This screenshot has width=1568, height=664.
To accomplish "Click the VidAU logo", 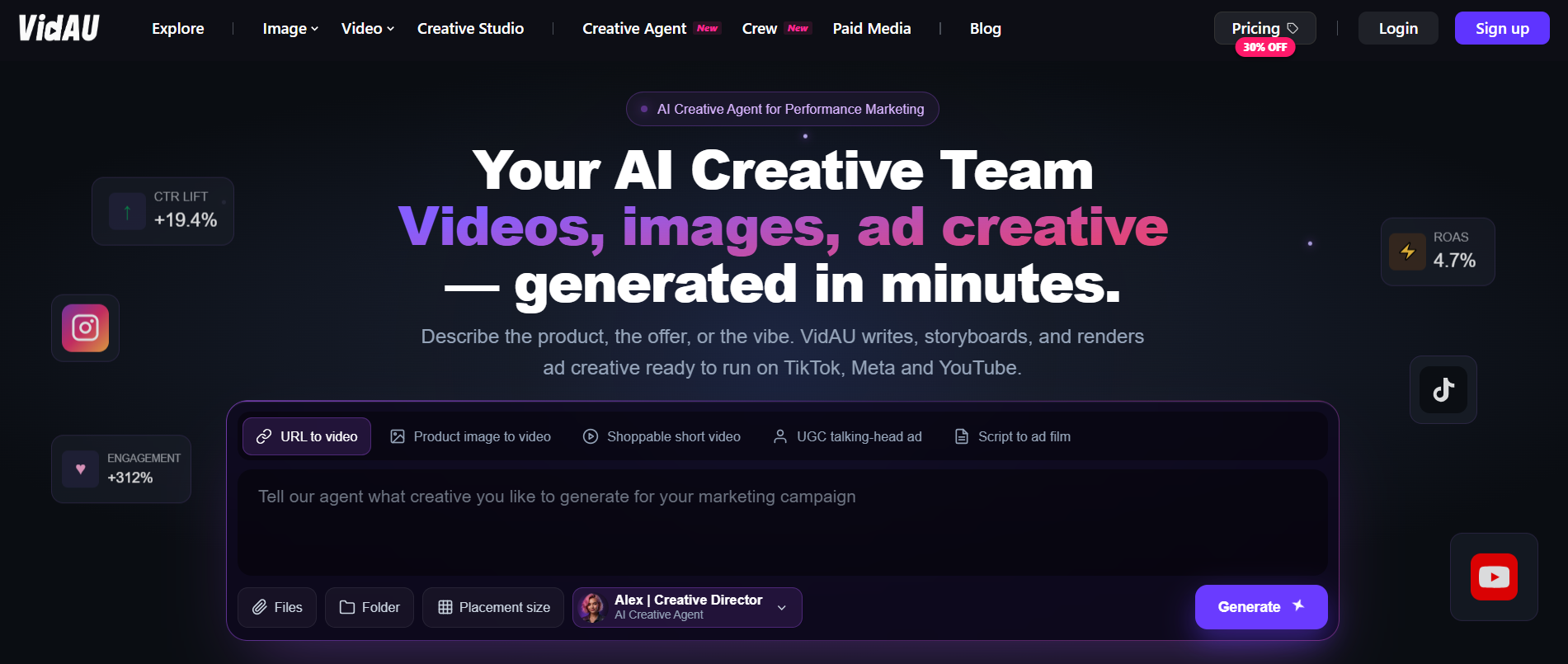I will point(59,28).
